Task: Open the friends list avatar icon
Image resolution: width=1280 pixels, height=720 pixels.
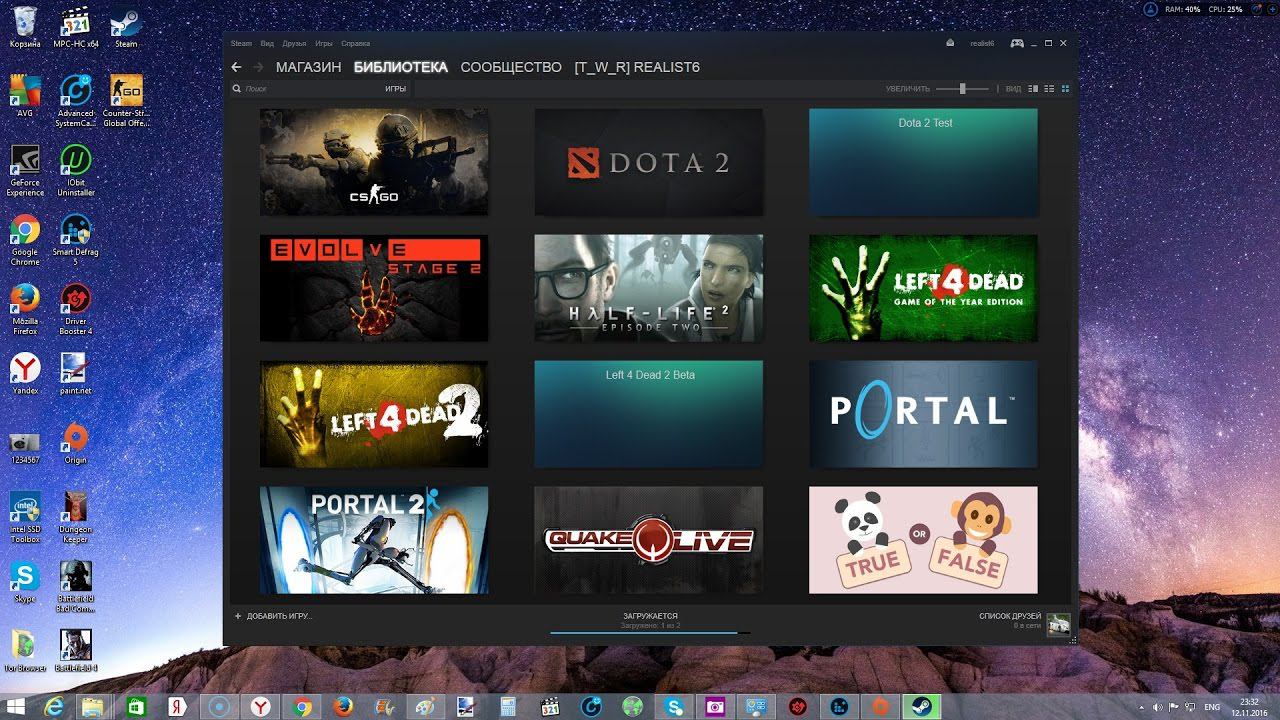Action: coord(1058,623)
